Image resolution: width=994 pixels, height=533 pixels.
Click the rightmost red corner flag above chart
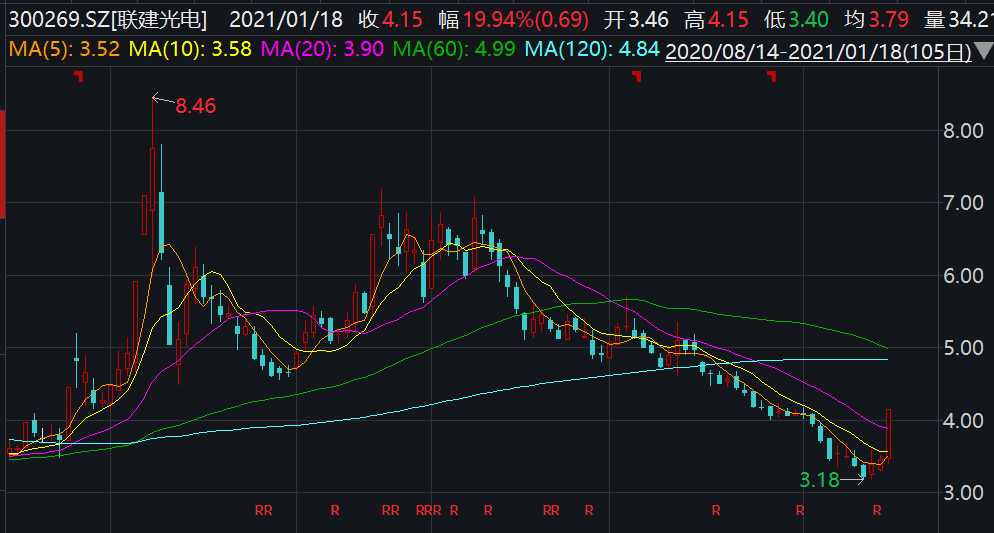tap(771, 78)
